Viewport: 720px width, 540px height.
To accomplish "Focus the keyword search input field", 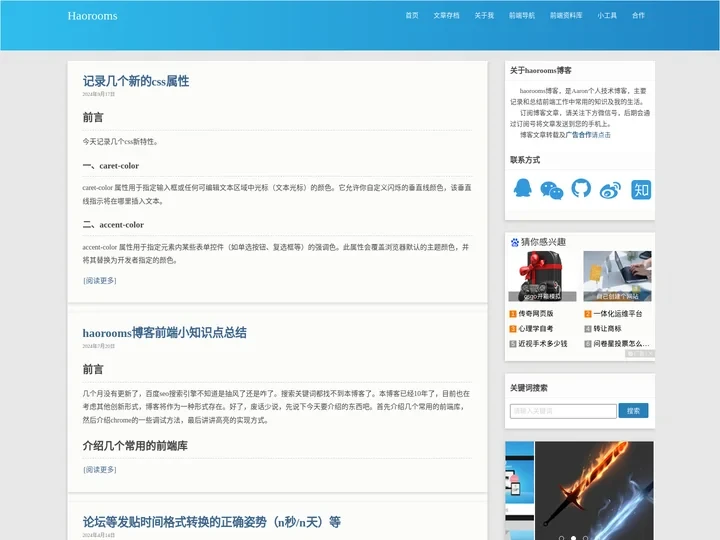I will (x=563, y=411).
